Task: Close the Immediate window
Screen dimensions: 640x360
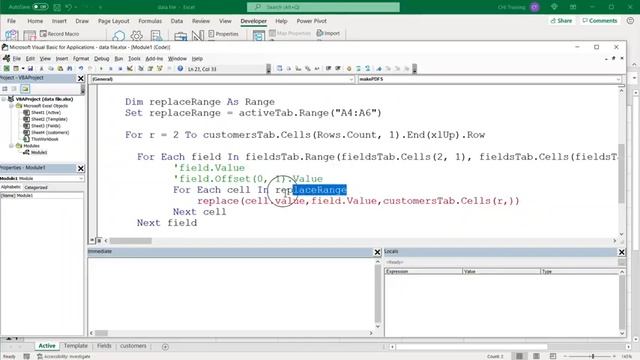Action: 378,252
